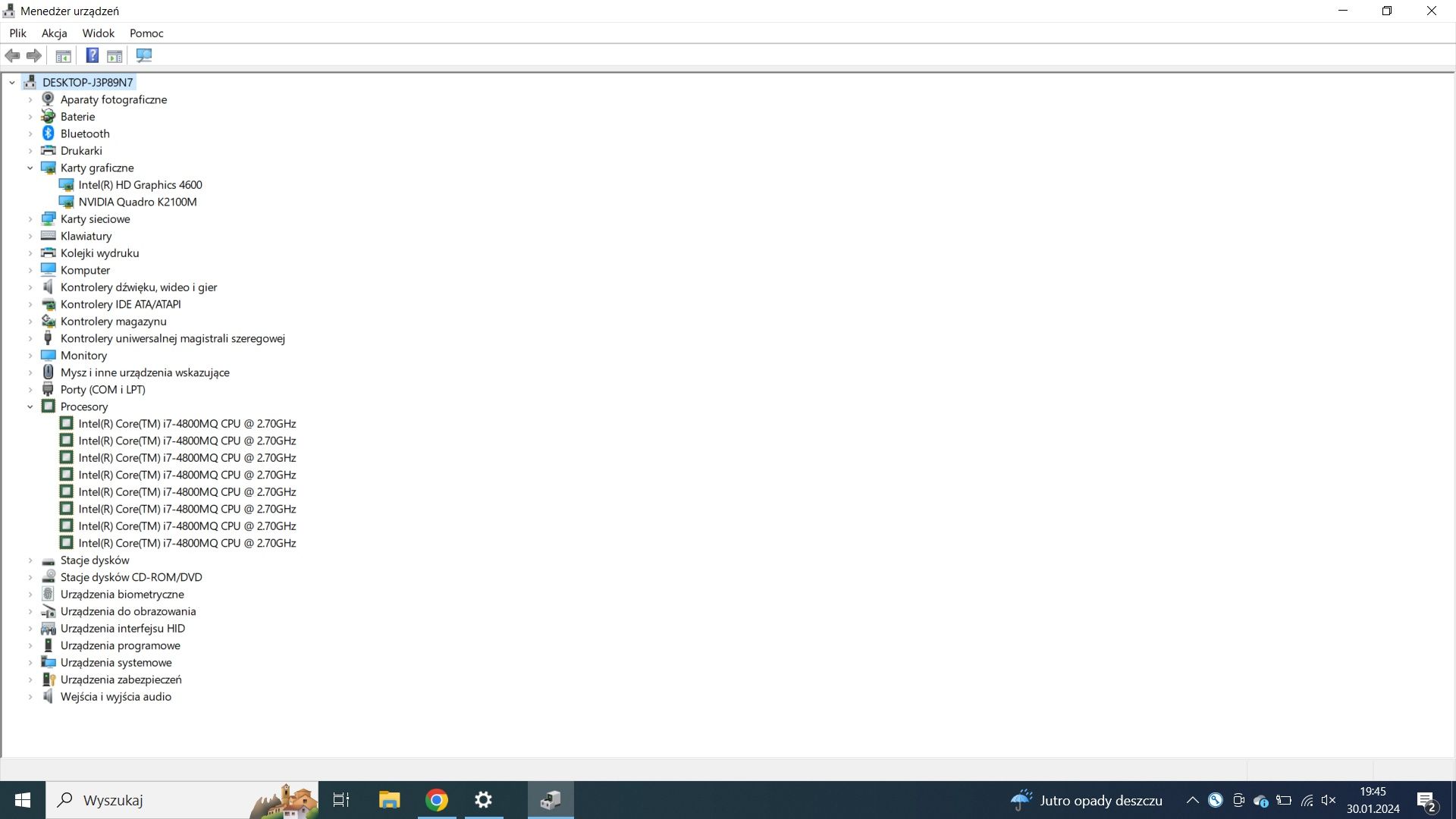Open the Plik menu
This screenshot has height=819, width=1456.
17,33
